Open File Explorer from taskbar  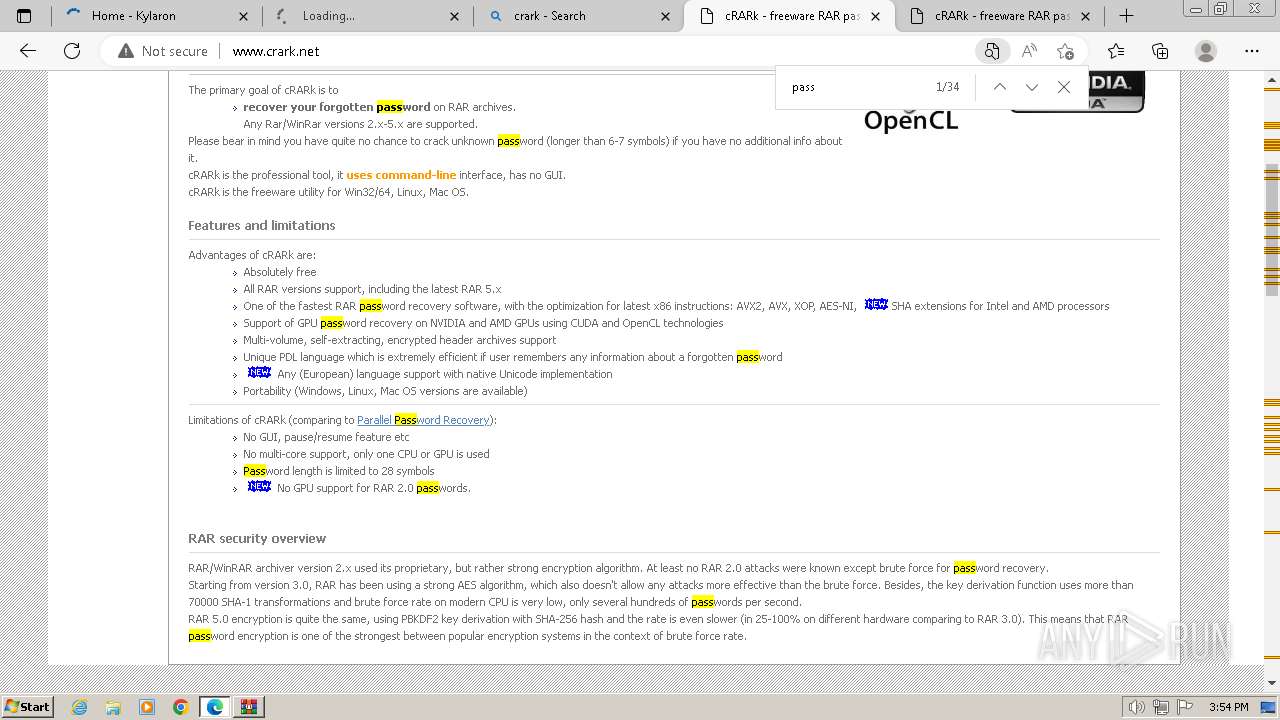[113, 707]
